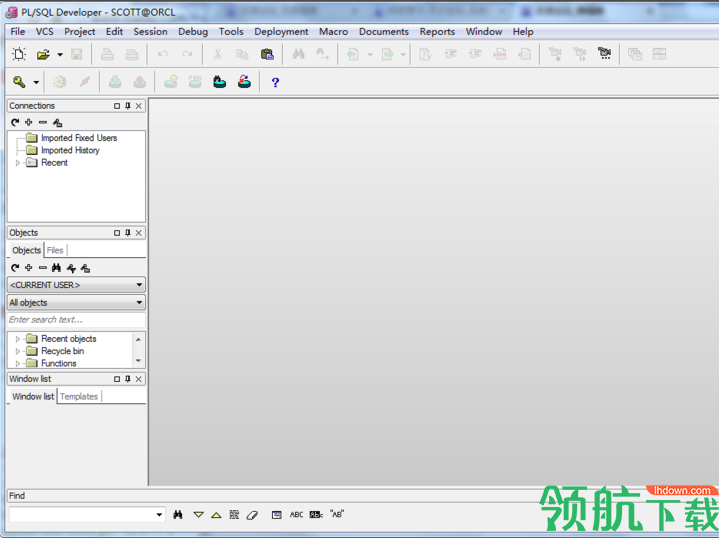The height and width of the screenshot is (538, 719).
Task: Open the Find text history dropdown arrow
Action: [159, 515]
